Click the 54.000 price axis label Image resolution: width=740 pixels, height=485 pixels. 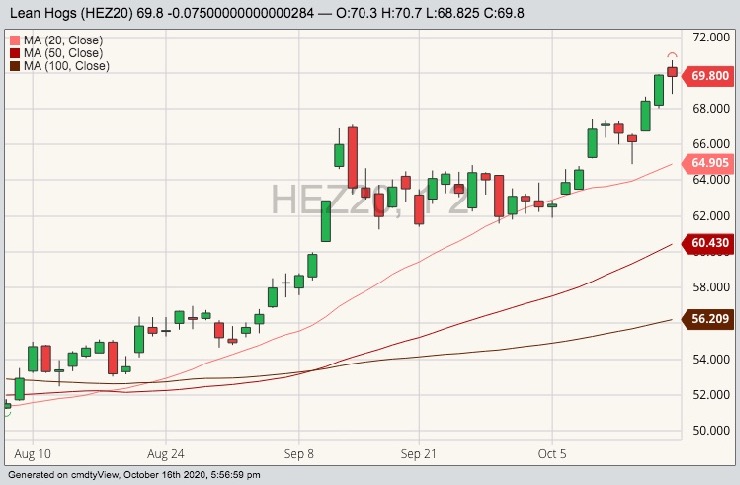[711, 360]
